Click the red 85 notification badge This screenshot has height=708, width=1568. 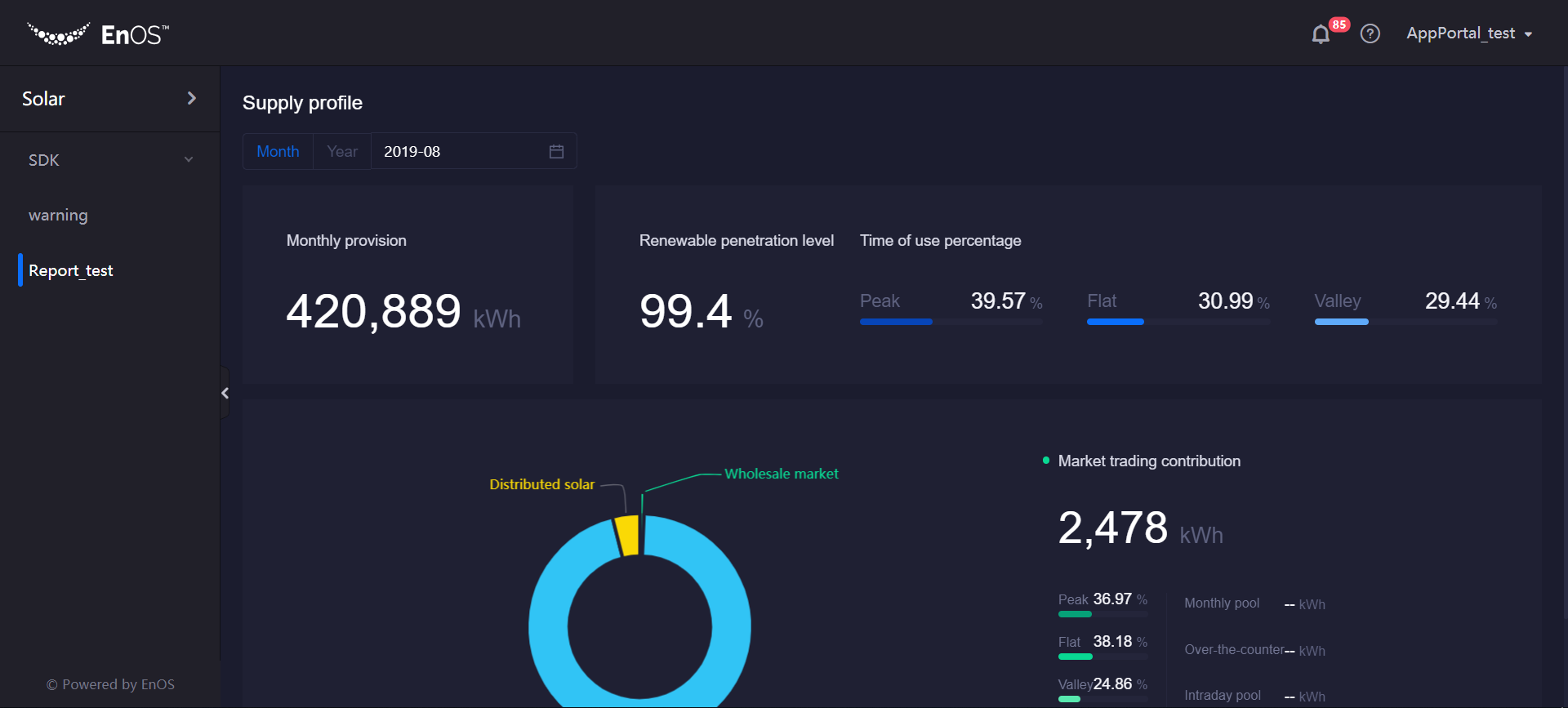[1339, 24]
